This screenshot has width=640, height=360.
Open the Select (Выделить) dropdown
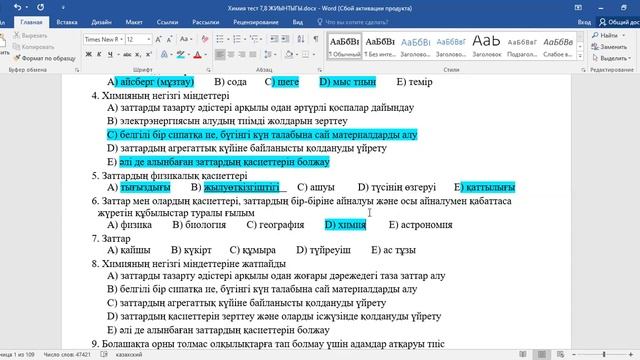[x=611, y=58]
